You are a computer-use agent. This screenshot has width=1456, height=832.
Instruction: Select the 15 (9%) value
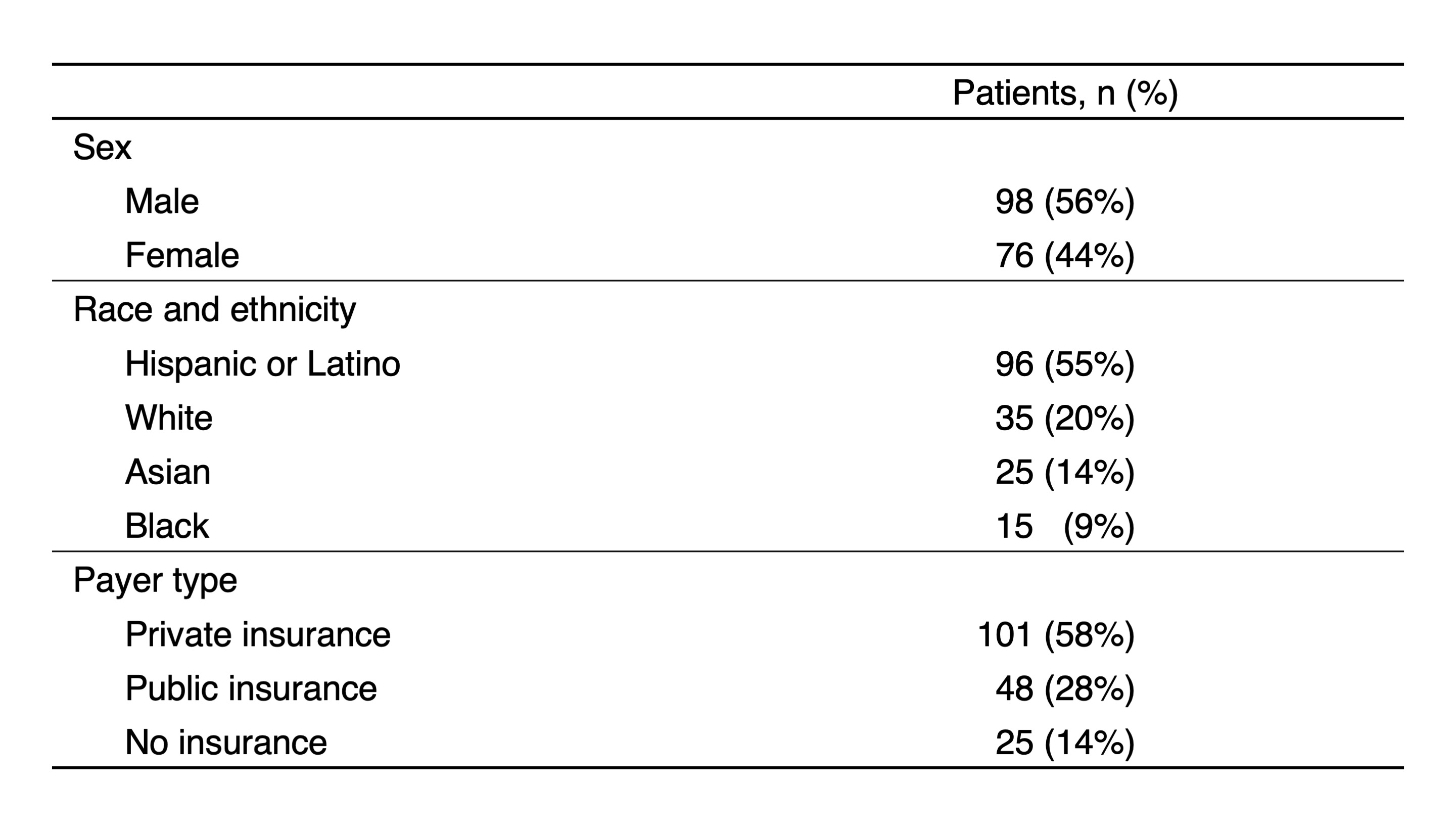pos(1065,526)
